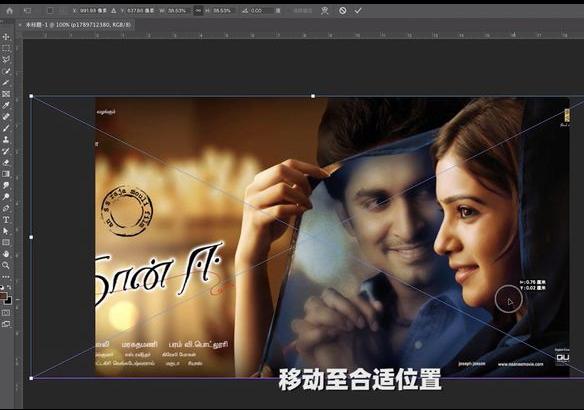Click the left-middle transform handle
Viewport: 584px width, 410px height.
coord(31,237)
